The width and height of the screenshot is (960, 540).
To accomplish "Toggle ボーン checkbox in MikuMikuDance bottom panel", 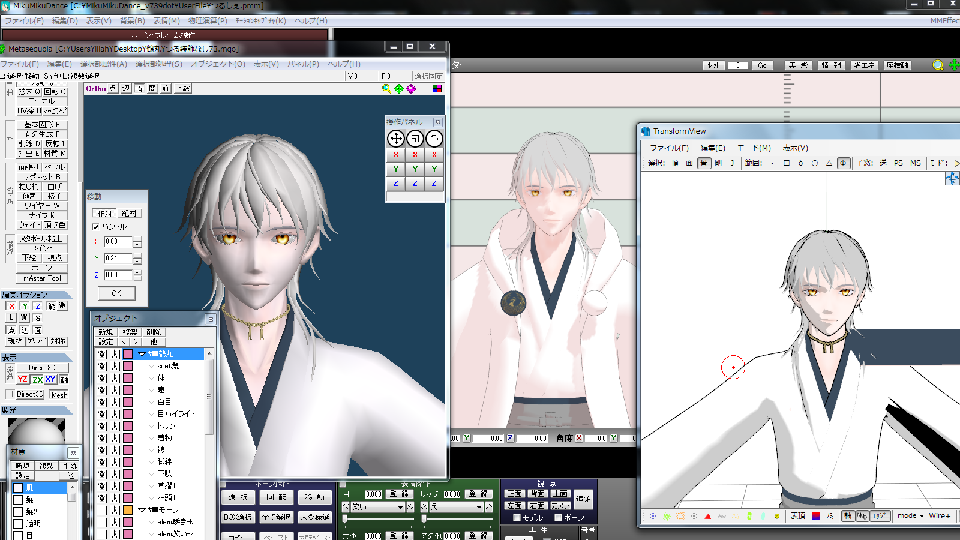I will [x=558, y=518].
